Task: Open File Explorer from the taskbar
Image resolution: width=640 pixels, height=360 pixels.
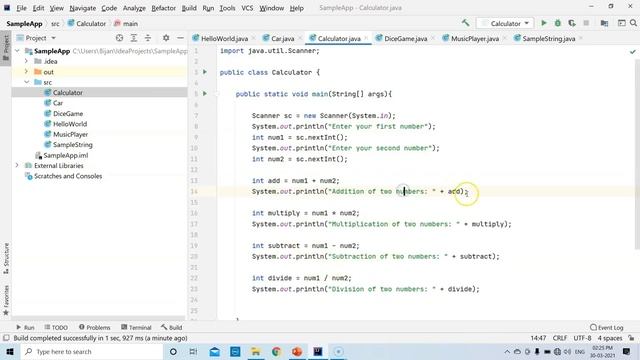Action: 256,351
